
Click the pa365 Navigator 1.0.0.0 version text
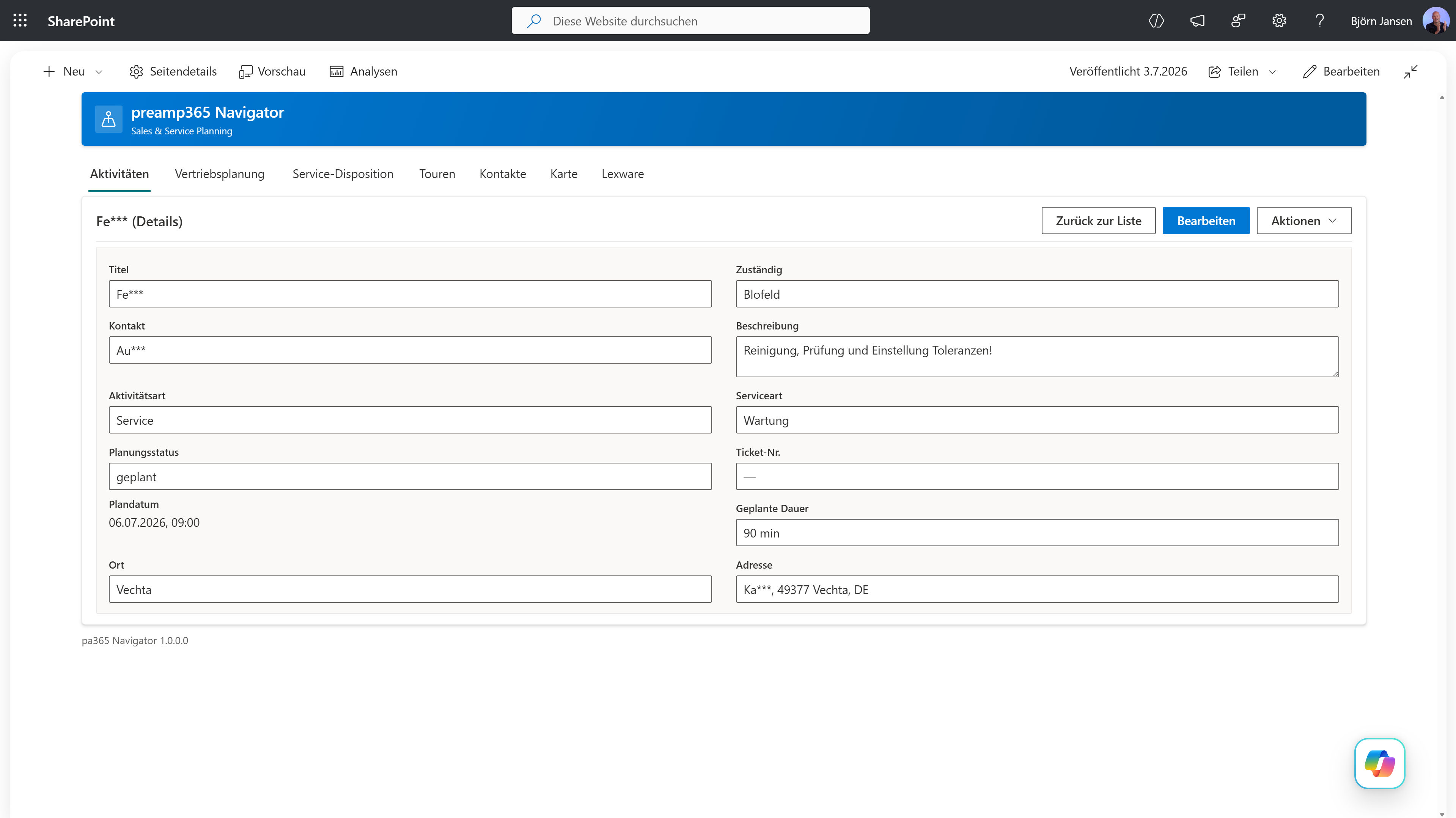point(135,640)
